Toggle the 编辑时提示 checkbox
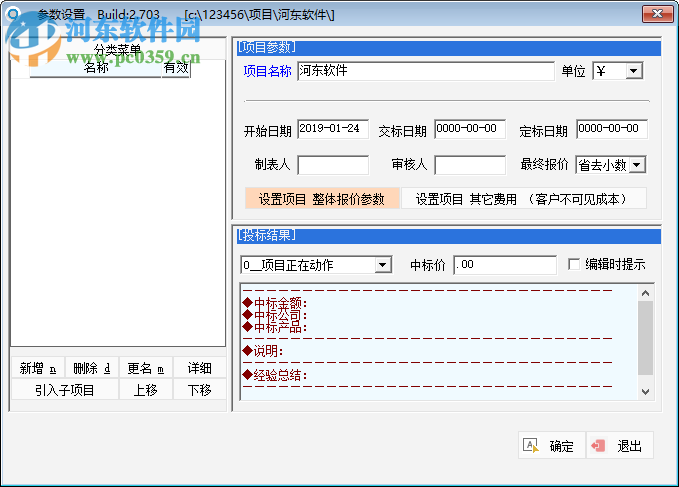The image size is (679, 487). [574, 264]
